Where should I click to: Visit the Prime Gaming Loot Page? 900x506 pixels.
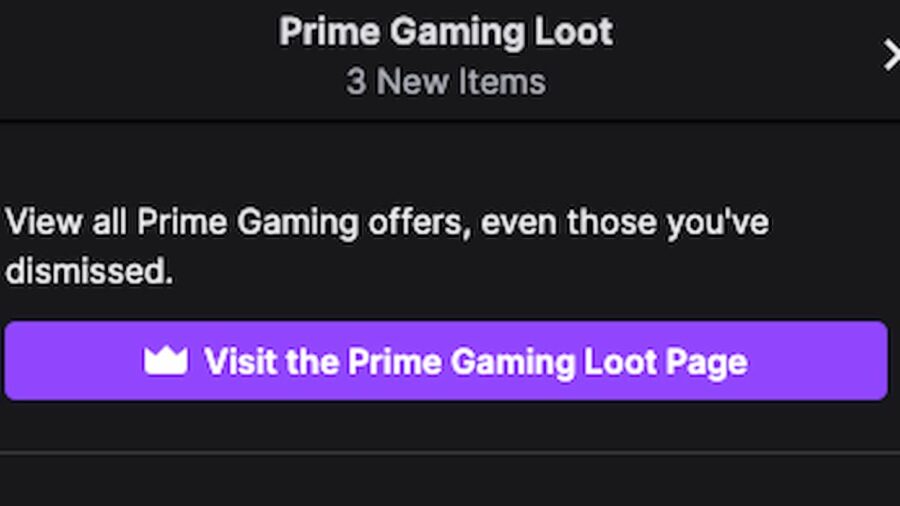point(446,361)
